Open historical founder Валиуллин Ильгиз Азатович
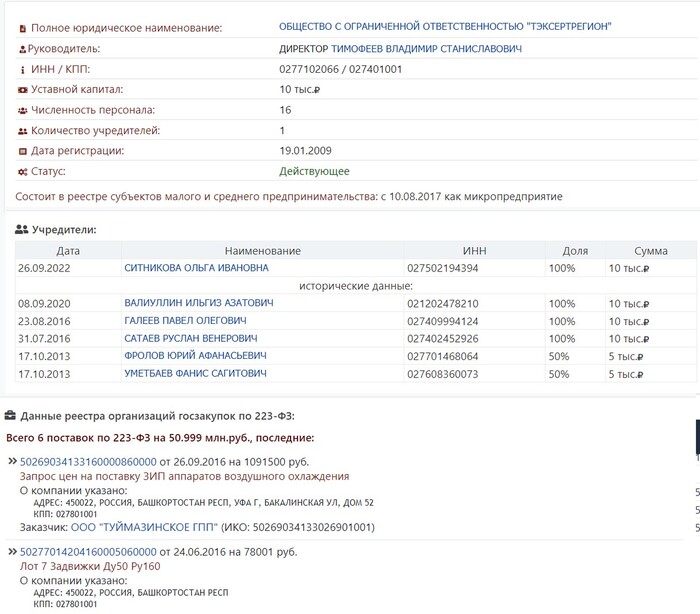This screenshot has width=700, height=614. point(196,304)
